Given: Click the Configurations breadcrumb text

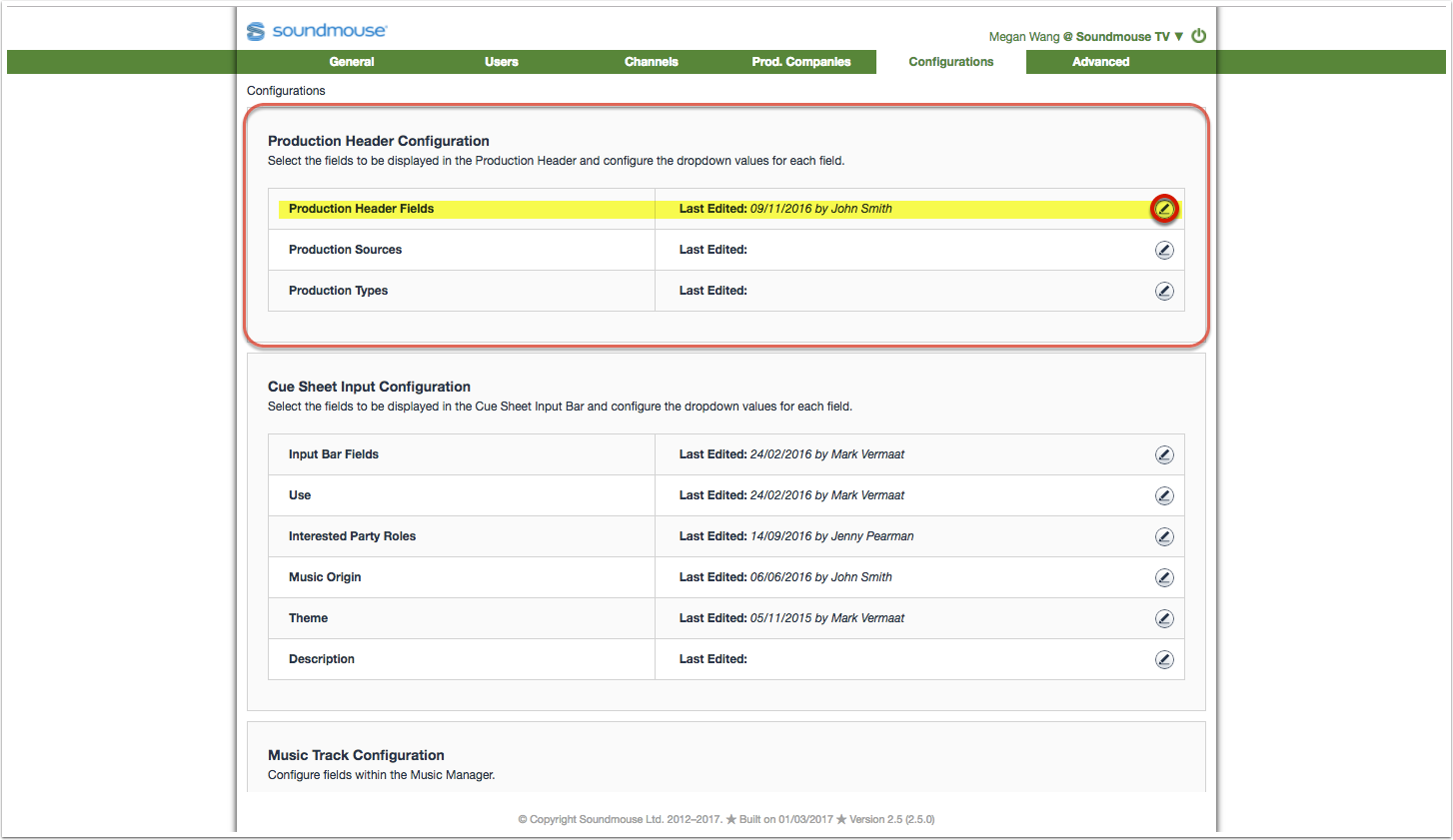Looking at the screenshot, I should point(286,91).
